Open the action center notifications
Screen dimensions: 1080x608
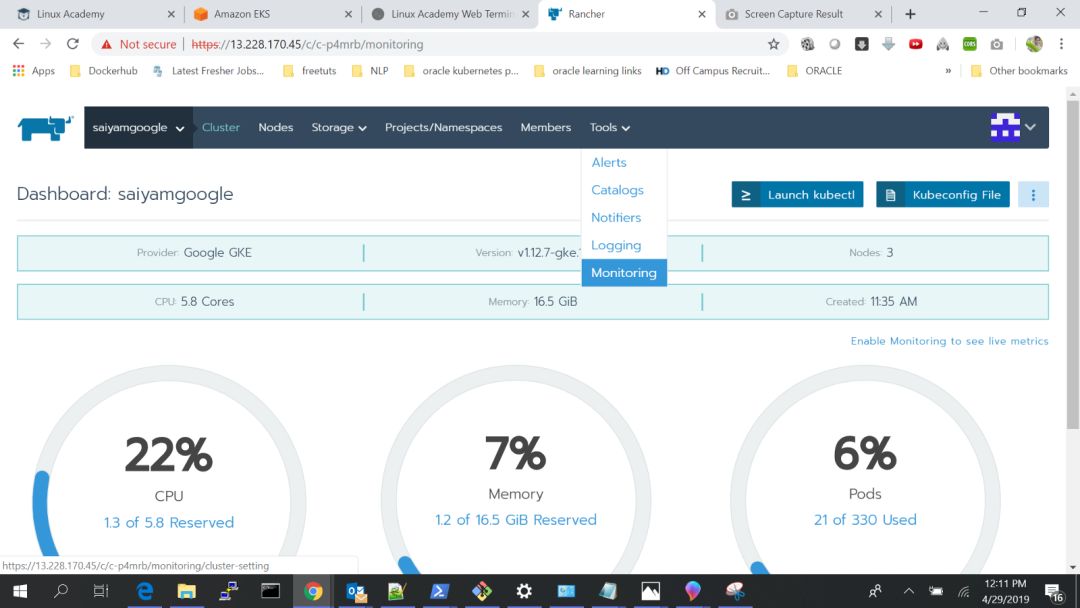pyautogui.click(x=1053, y=591)
